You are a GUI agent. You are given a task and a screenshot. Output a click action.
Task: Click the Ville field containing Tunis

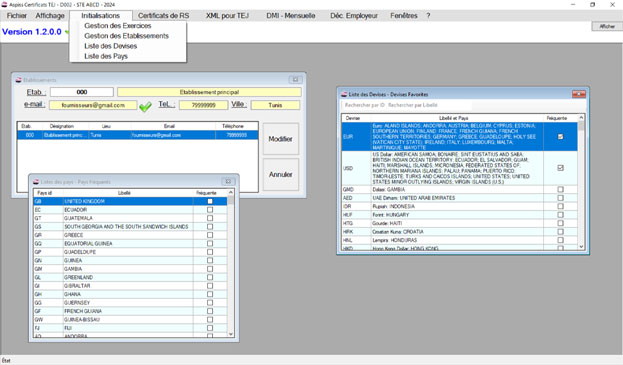(275, 105)
